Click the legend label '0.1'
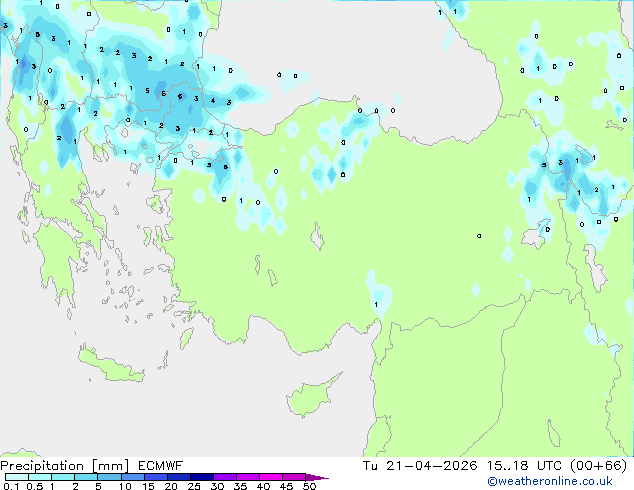Screen dimensions: 634x490 click(x=11, y=486)
